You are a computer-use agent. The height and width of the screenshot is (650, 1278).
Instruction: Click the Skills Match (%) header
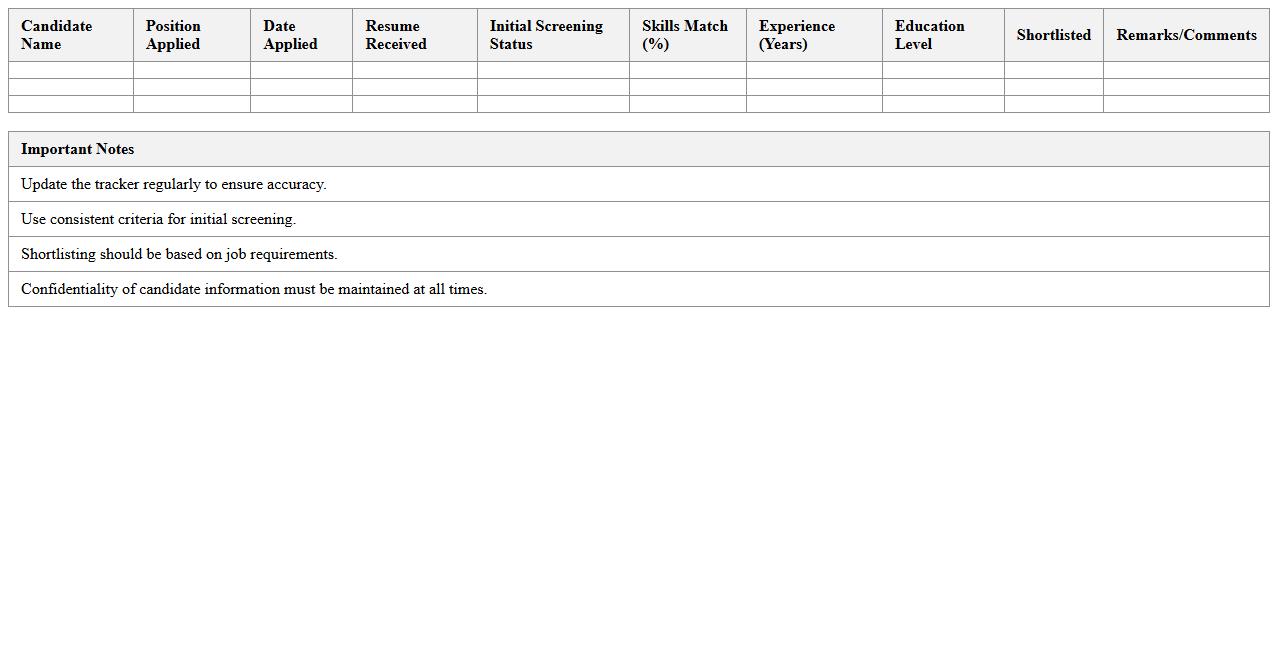(686, 35)
